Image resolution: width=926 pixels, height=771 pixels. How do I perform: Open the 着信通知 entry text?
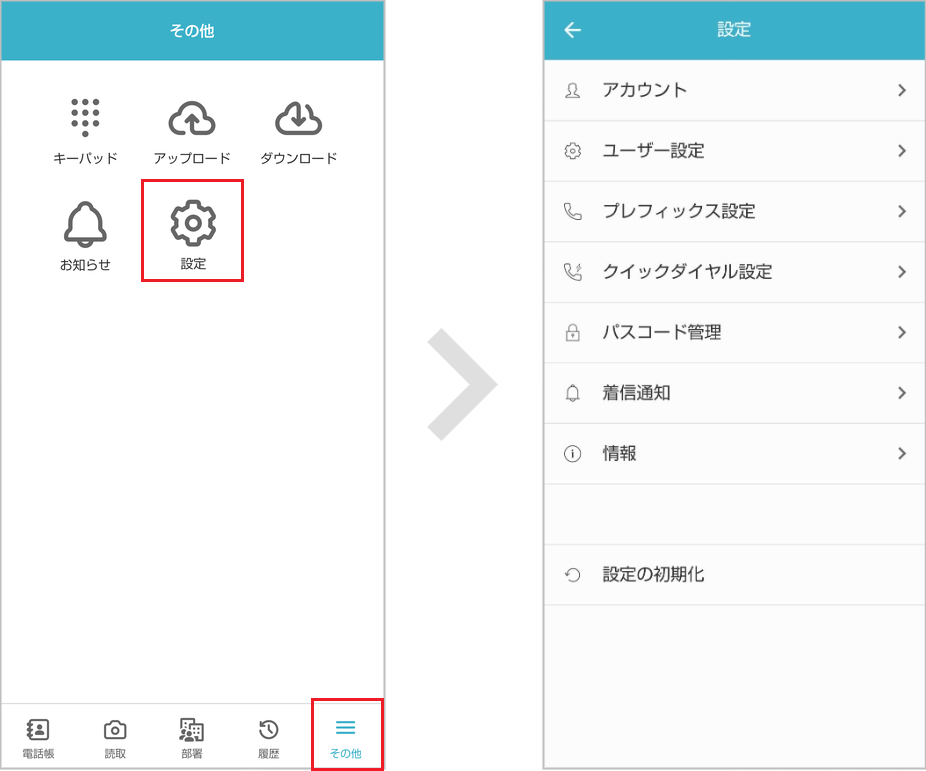[x=636, y=393]
